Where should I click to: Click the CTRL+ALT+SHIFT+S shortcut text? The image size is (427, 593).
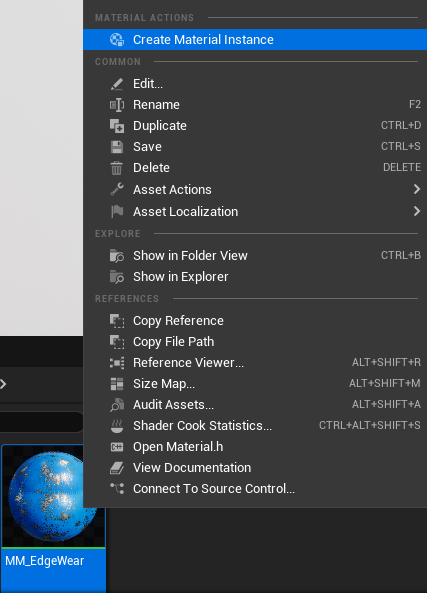click(370, 425)
